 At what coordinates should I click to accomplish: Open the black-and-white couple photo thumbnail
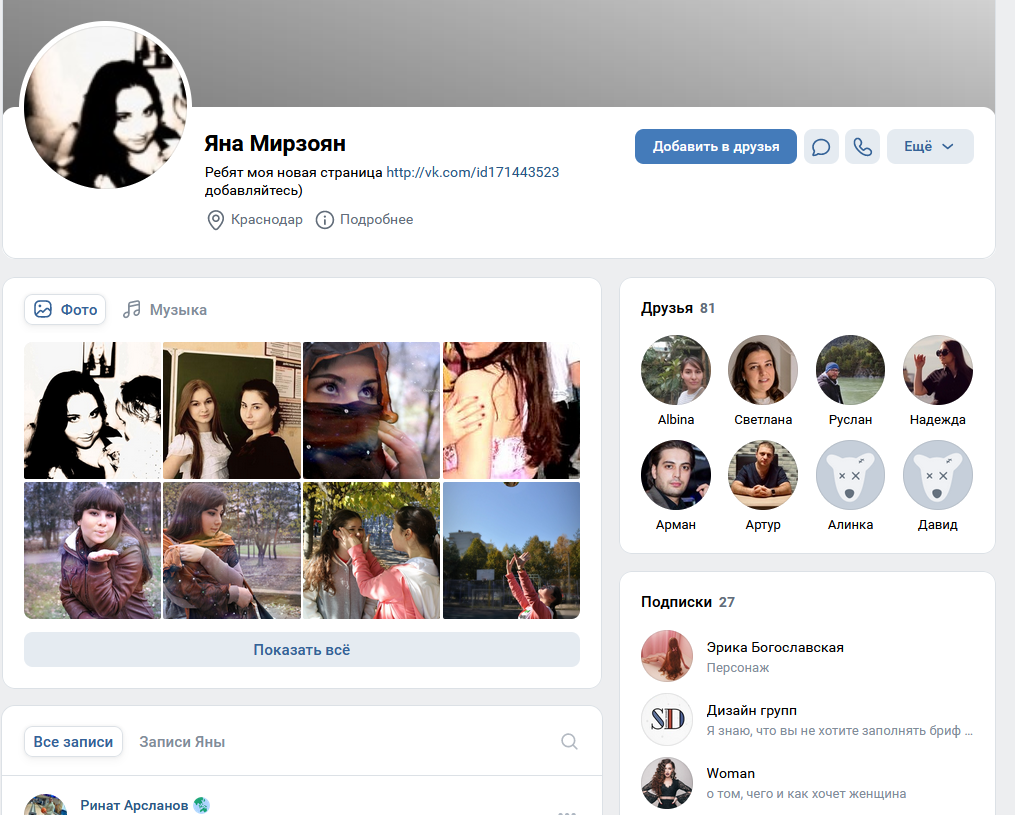tap(93, 410)
